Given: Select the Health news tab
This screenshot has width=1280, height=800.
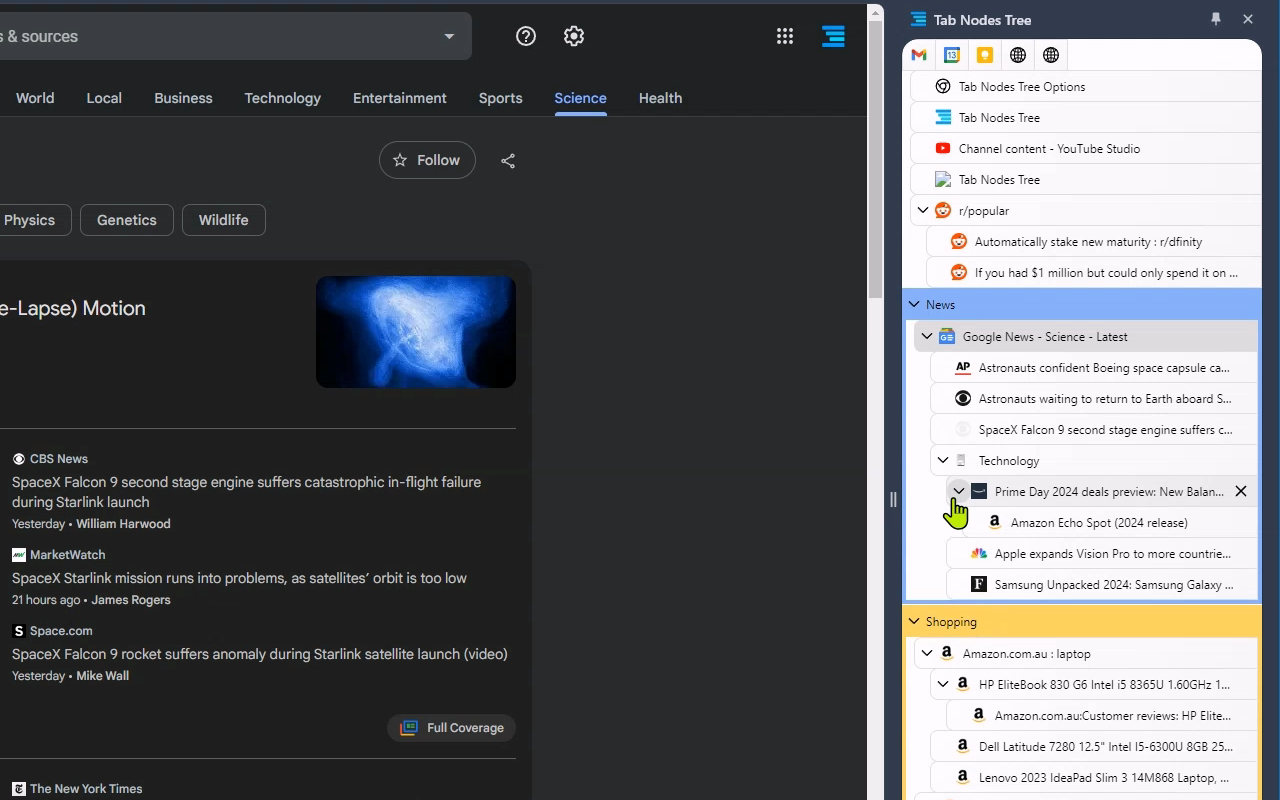Looking at the screenshot, I should pyautogui.click(x=660, y=98).
